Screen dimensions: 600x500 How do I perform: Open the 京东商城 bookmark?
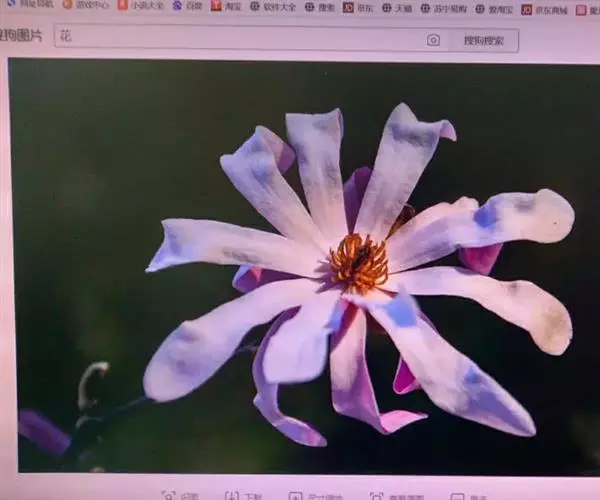[544, 10]
